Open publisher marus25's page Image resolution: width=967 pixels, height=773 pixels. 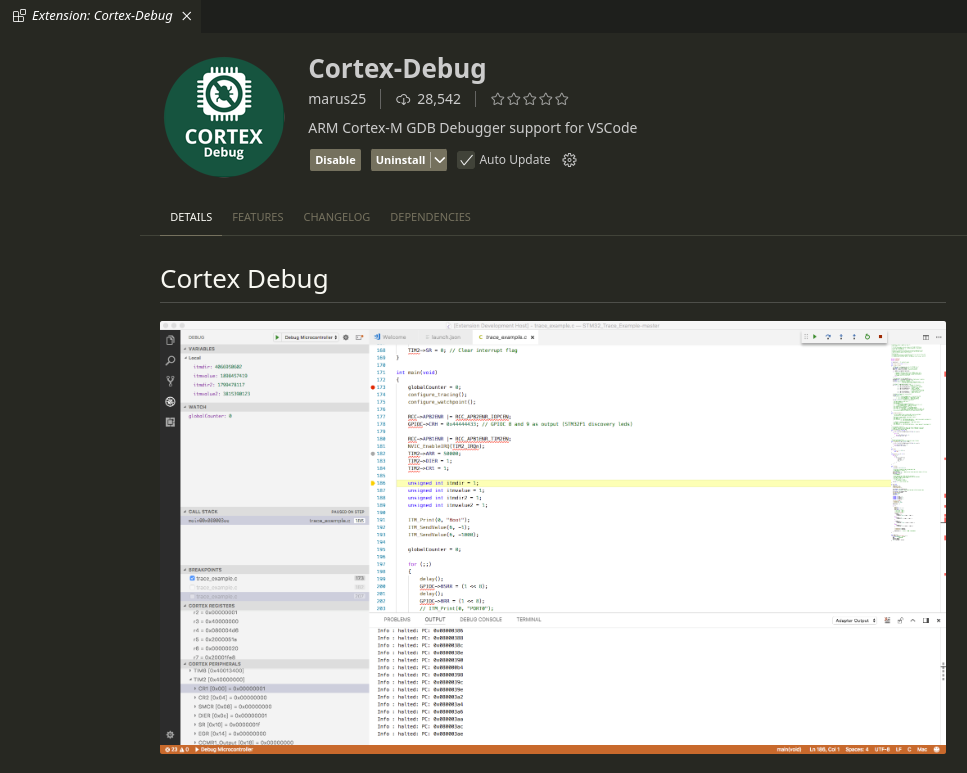point(337,99)
